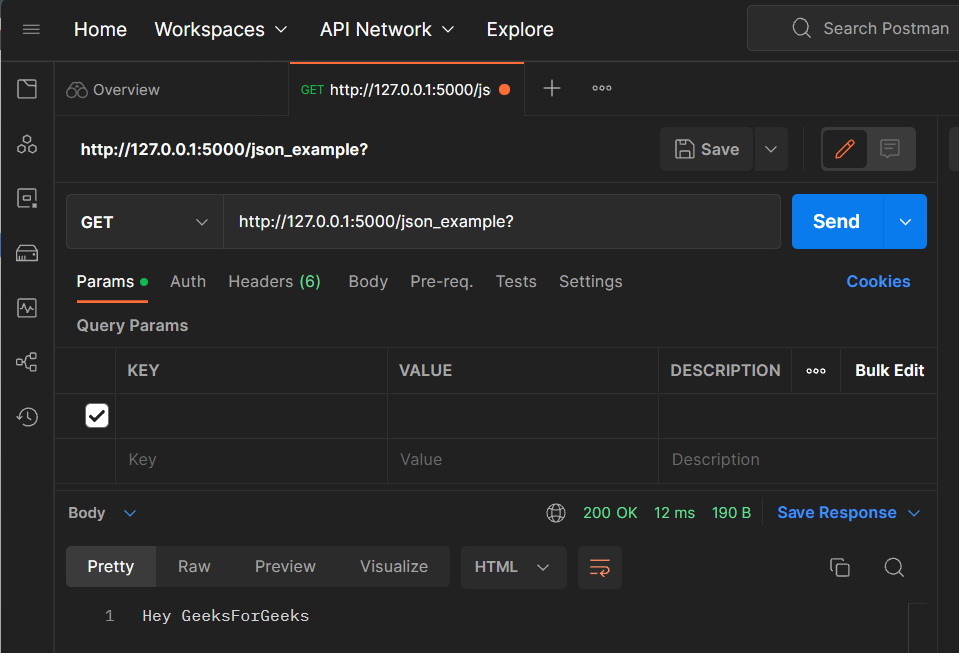Save the current request
The image size is (959, 653).
click(706, 149)
